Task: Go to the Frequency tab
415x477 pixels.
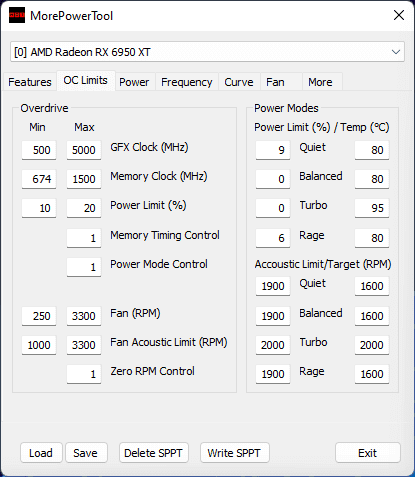Action: click(187, 82)
